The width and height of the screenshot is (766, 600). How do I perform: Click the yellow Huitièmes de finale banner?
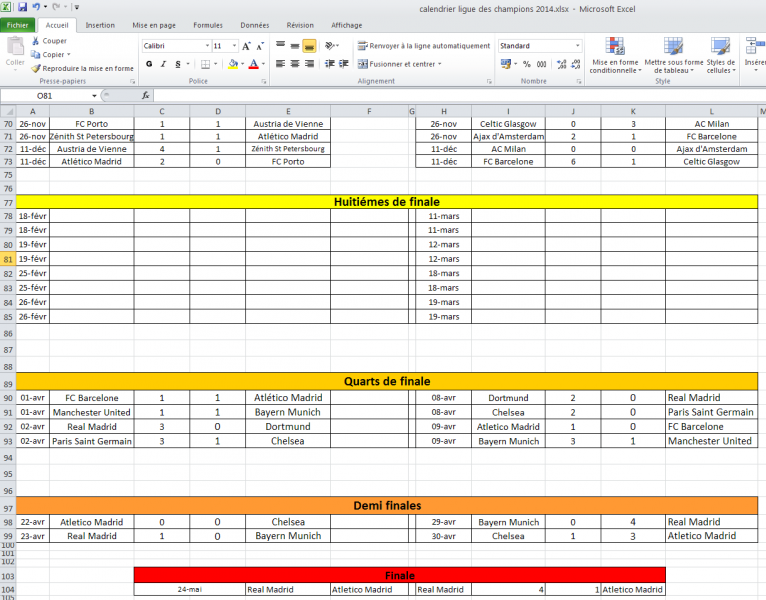[x=387, y=202]
